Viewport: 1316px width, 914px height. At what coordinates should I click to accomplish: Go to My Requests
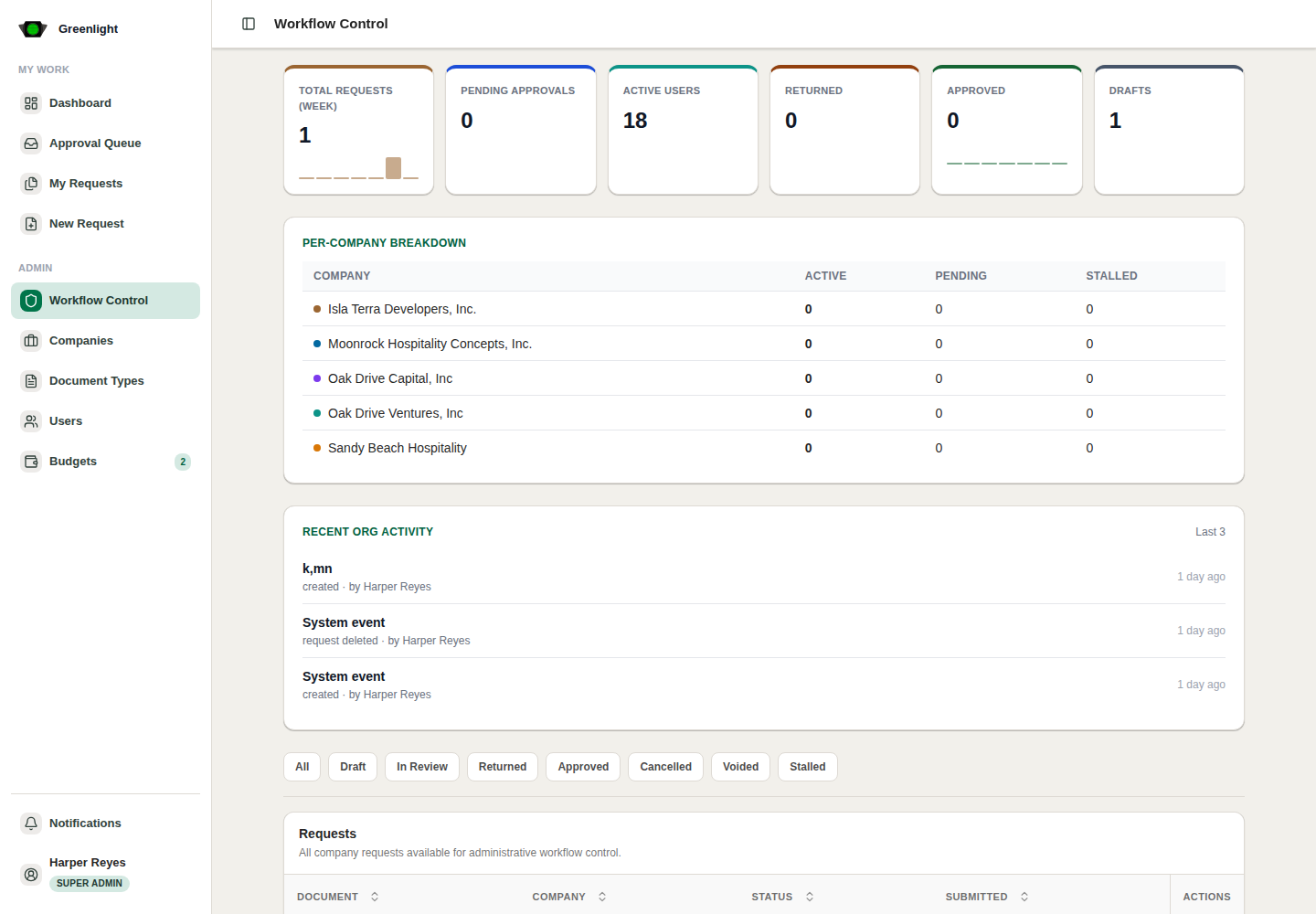[x=105, y=184]
